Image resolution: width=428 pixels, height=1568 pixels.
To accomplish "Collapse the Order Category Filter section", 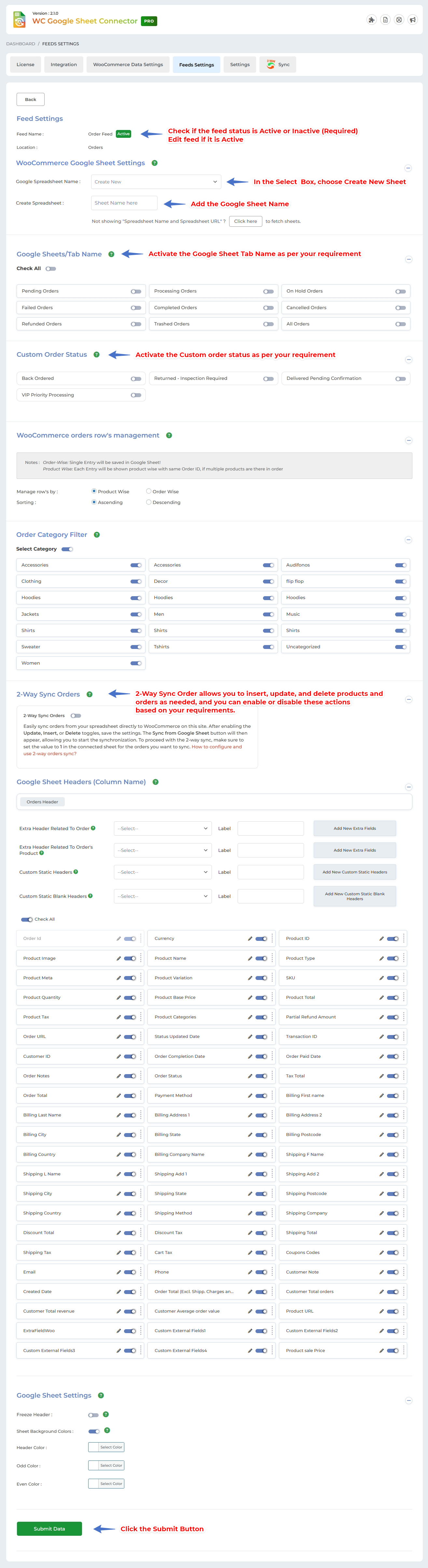I will click(x=408, y=540).
